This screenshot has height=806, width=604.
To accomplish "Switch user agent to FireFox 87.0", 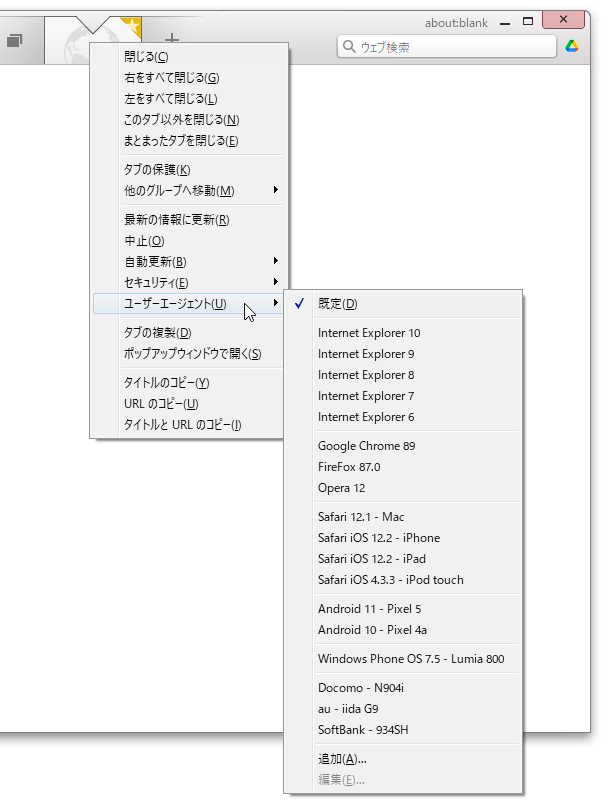I will (x=402, y=467).
